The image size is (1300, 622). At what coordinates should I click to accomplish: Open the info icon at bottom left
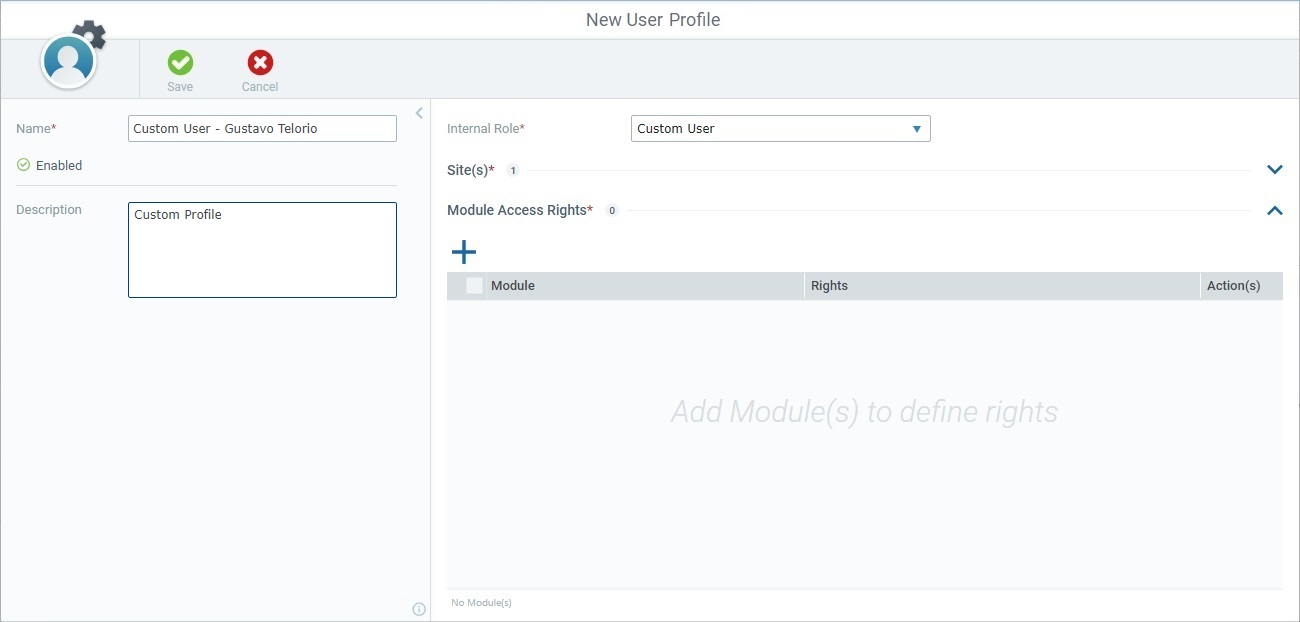[419, 608]
